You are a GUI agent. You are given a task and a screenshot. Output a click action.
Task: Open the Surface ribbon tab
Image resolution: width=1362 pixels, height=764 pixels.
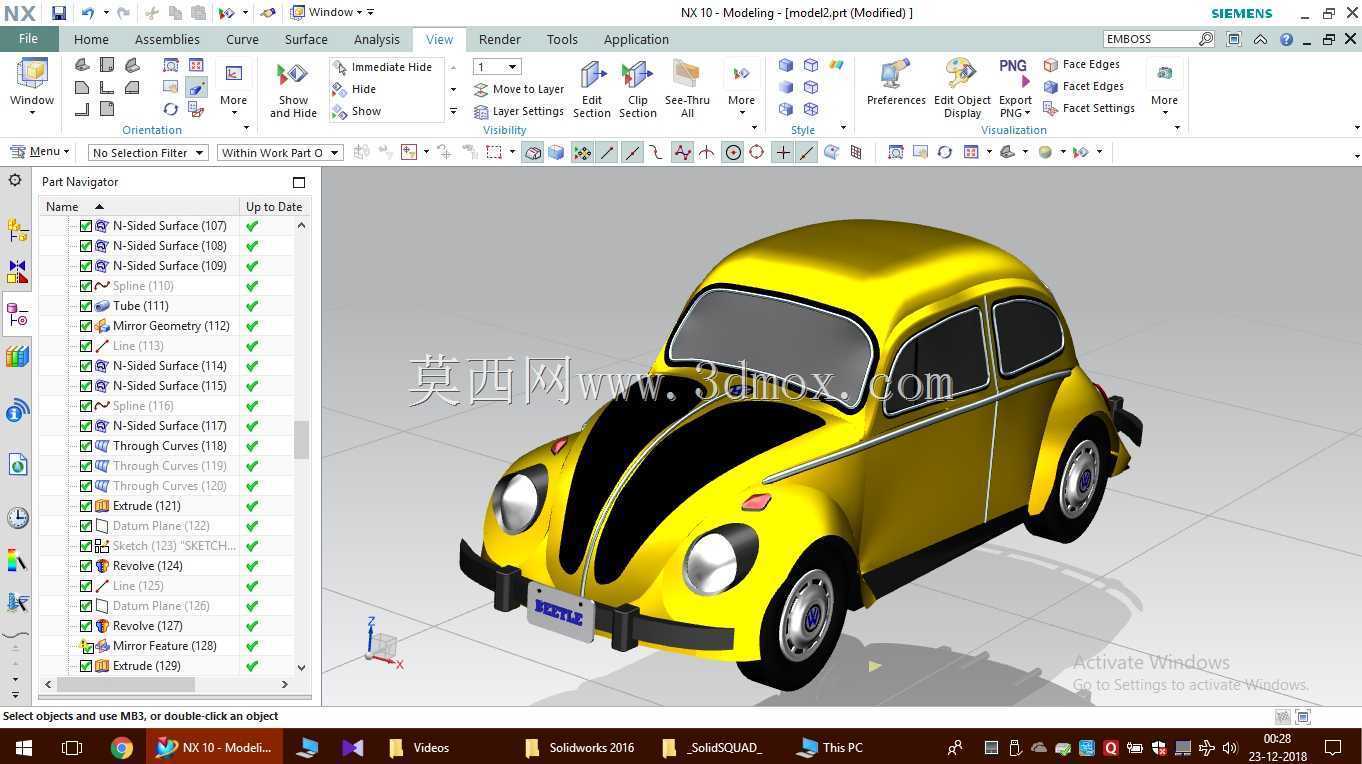[306, 39]
